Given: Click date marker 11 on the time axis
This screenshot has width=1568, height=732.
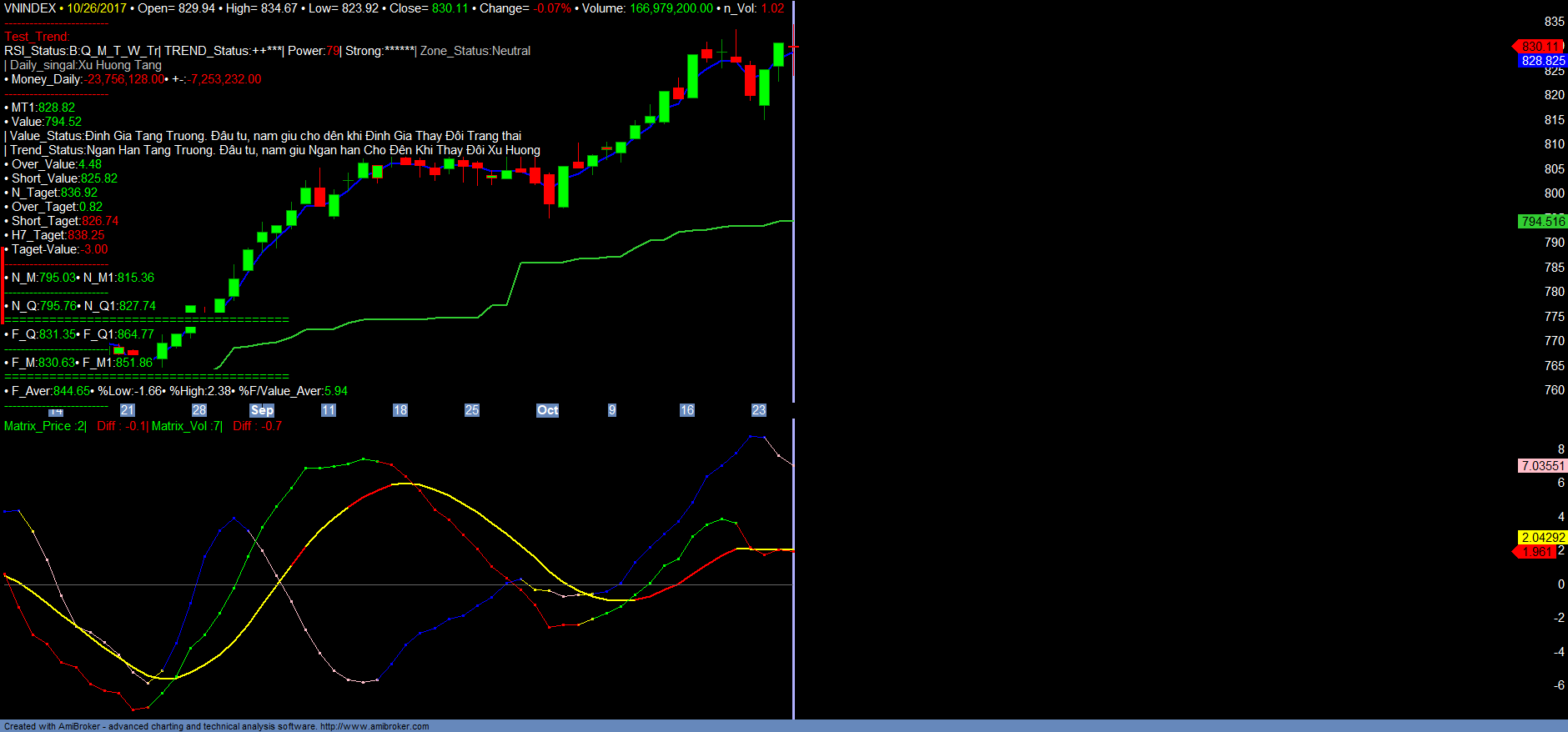Looking at the screenshot, I should tap(329, 410).
